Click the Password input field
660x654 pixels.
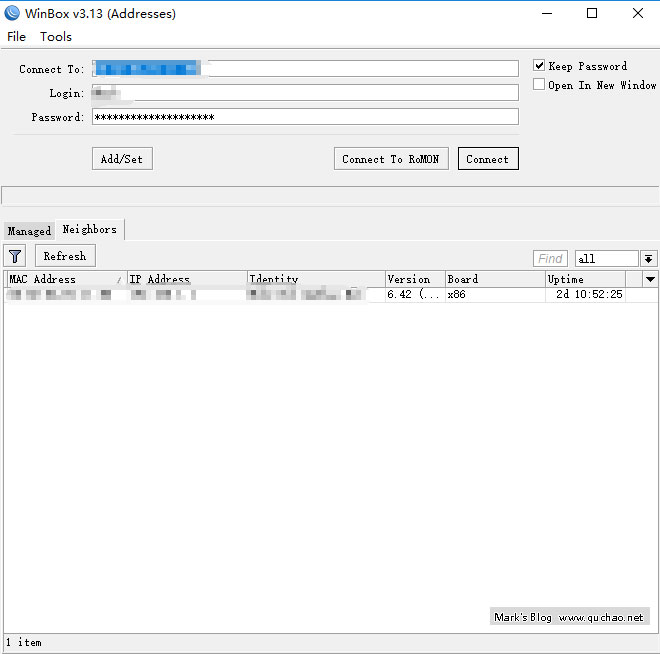(x=305, y=117)
